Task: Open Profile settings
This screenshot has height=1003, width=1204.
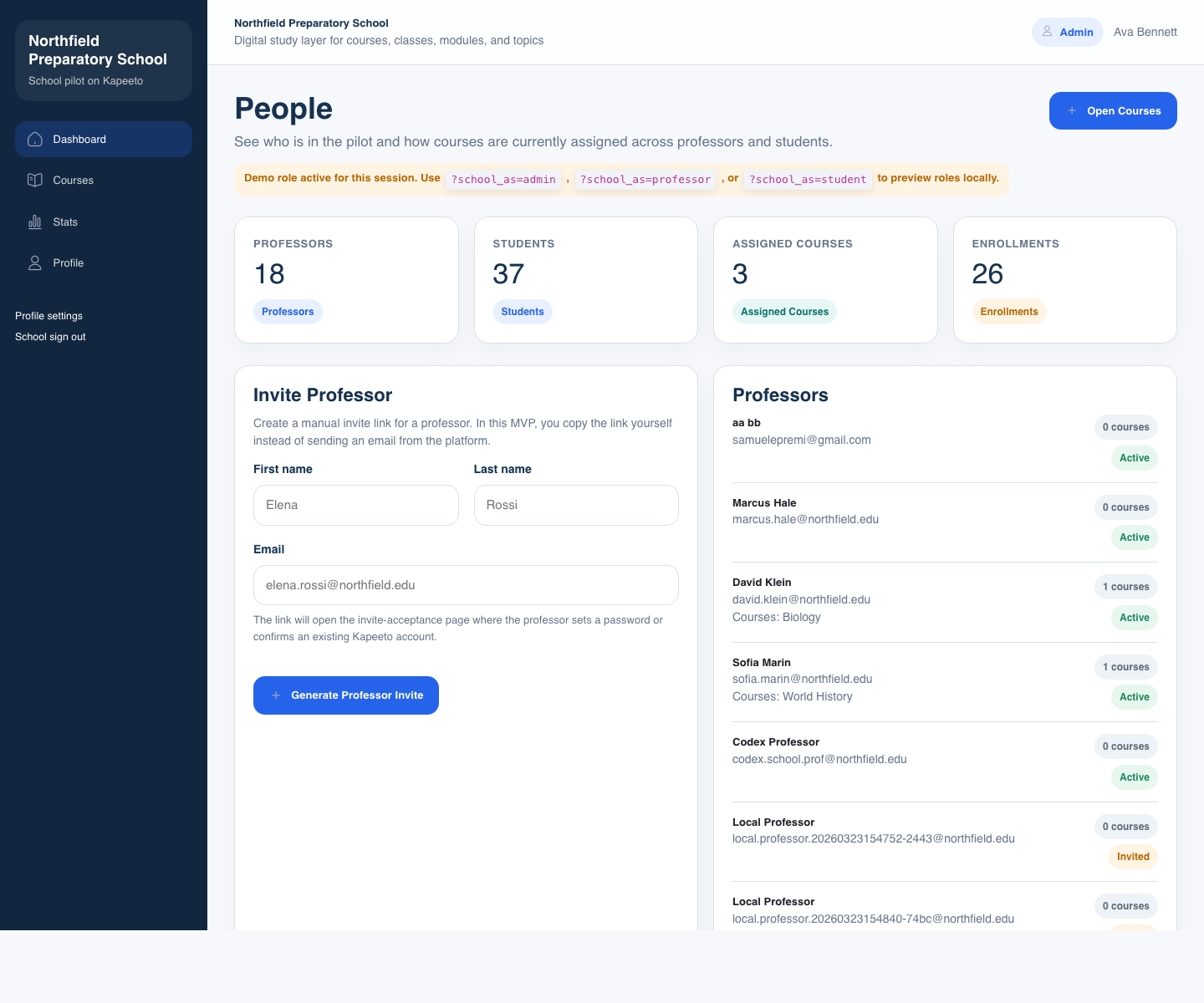Action: coord(48,316)
